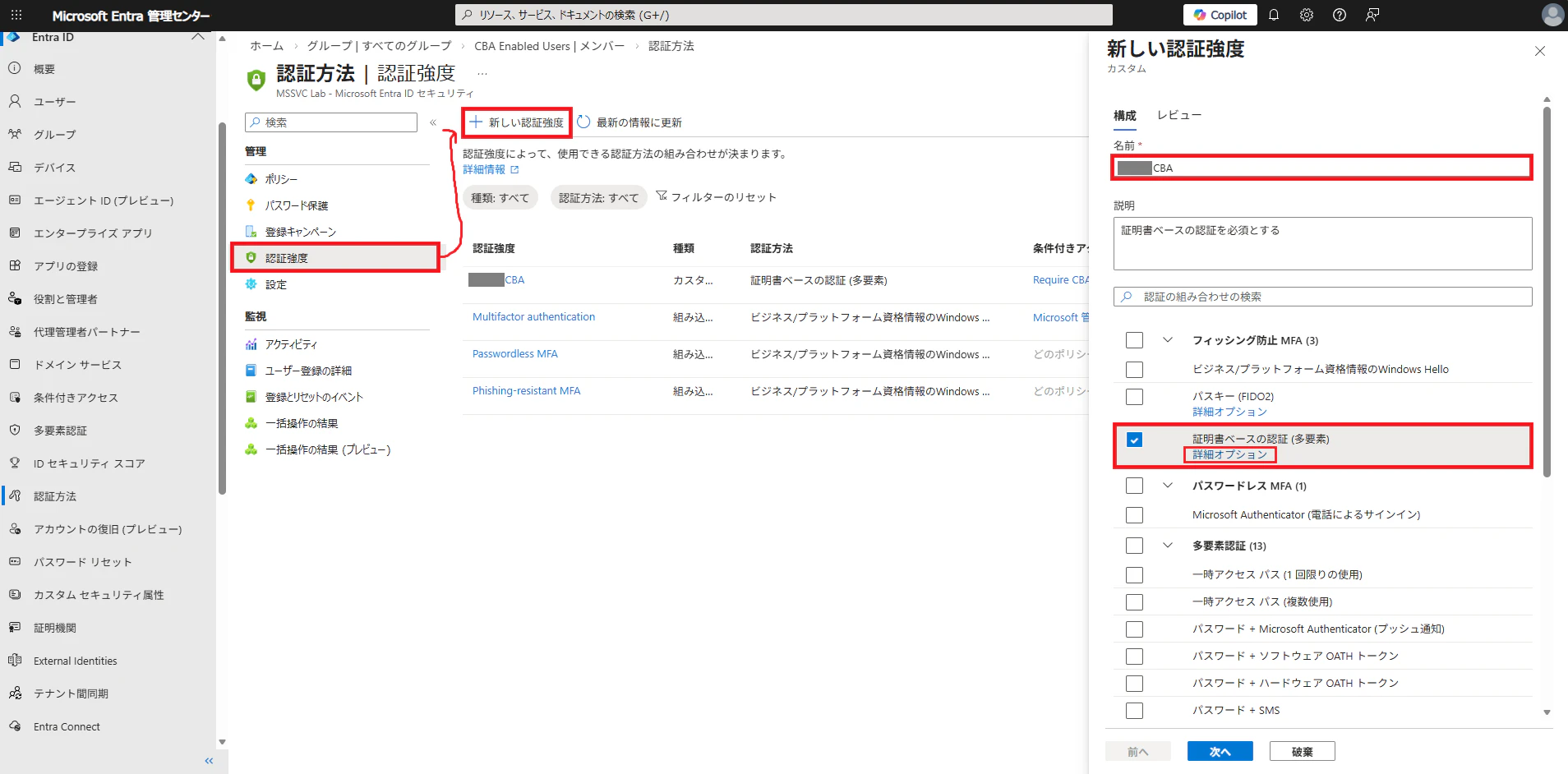Image resolution: width=1568 pixels, height=774 pixels.
Task: Go to グループ | すべてのグループ breadcrumb
Action: (x=380, y=46)
